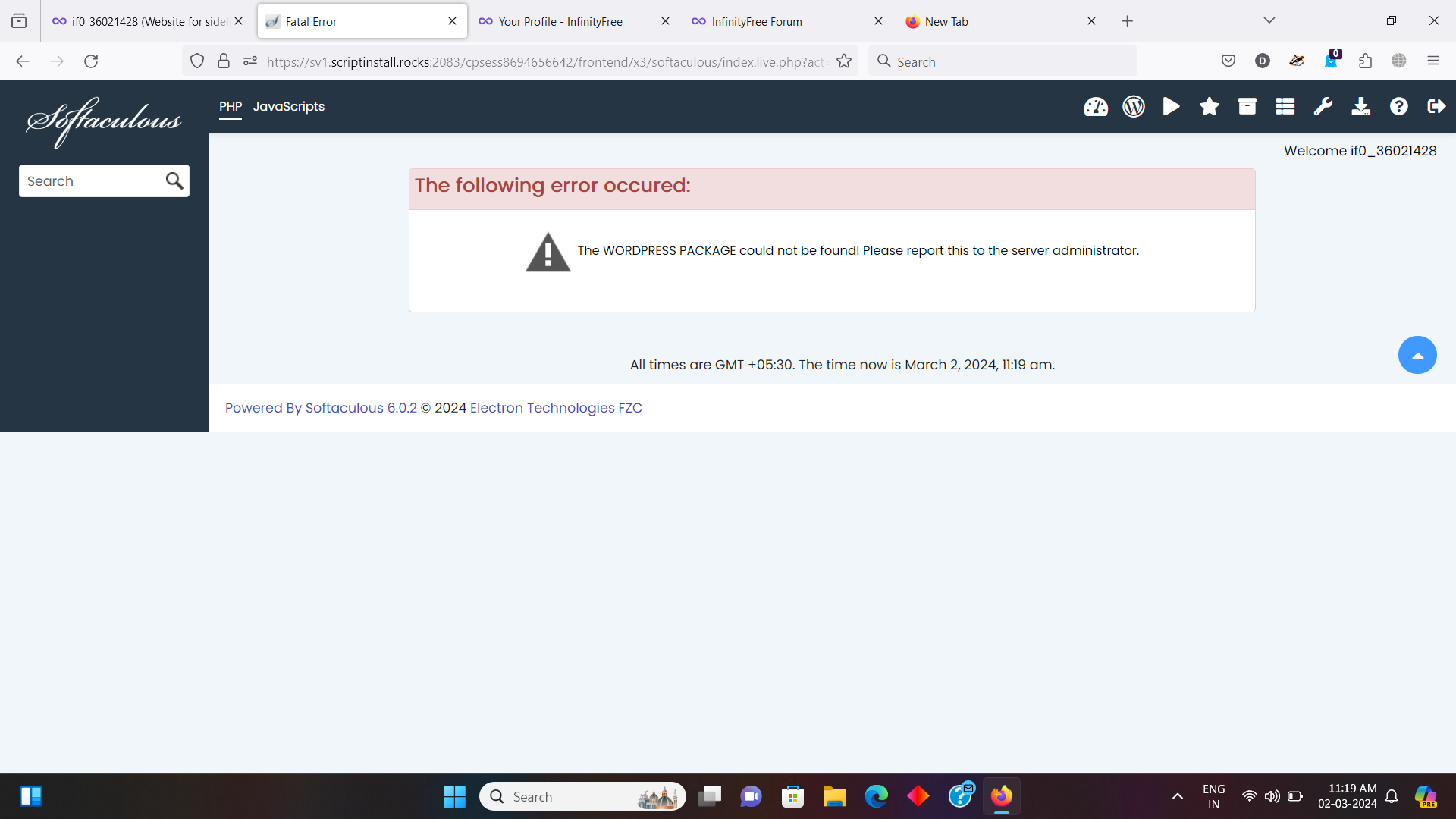Show hidden system tray icons chevron

(1177, 796)
